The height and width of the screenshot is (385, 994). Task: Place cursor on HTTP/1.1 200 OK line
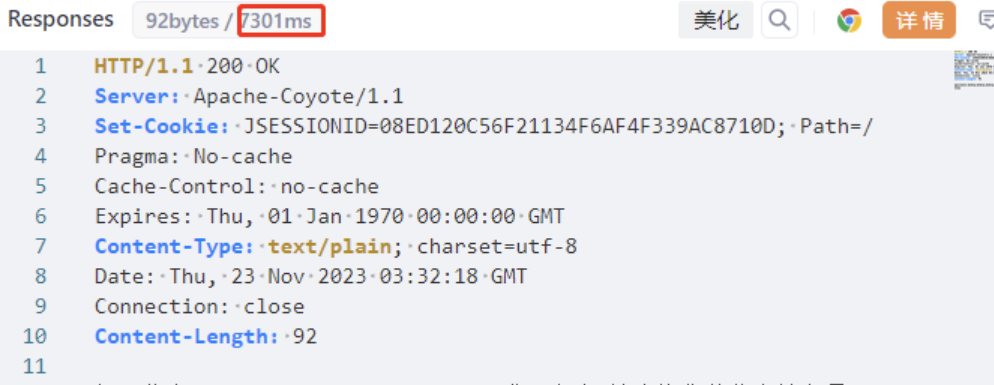coord(187,66)
